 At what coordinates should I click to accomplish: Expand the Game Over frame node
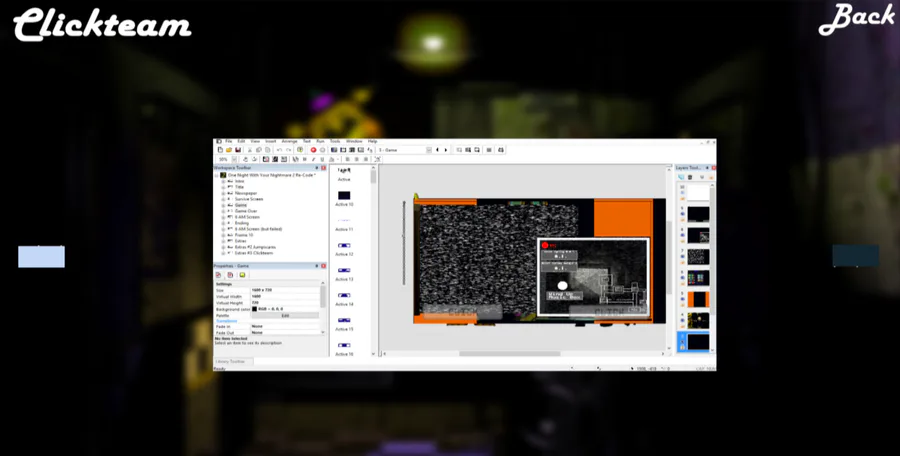tap(223, 211)
